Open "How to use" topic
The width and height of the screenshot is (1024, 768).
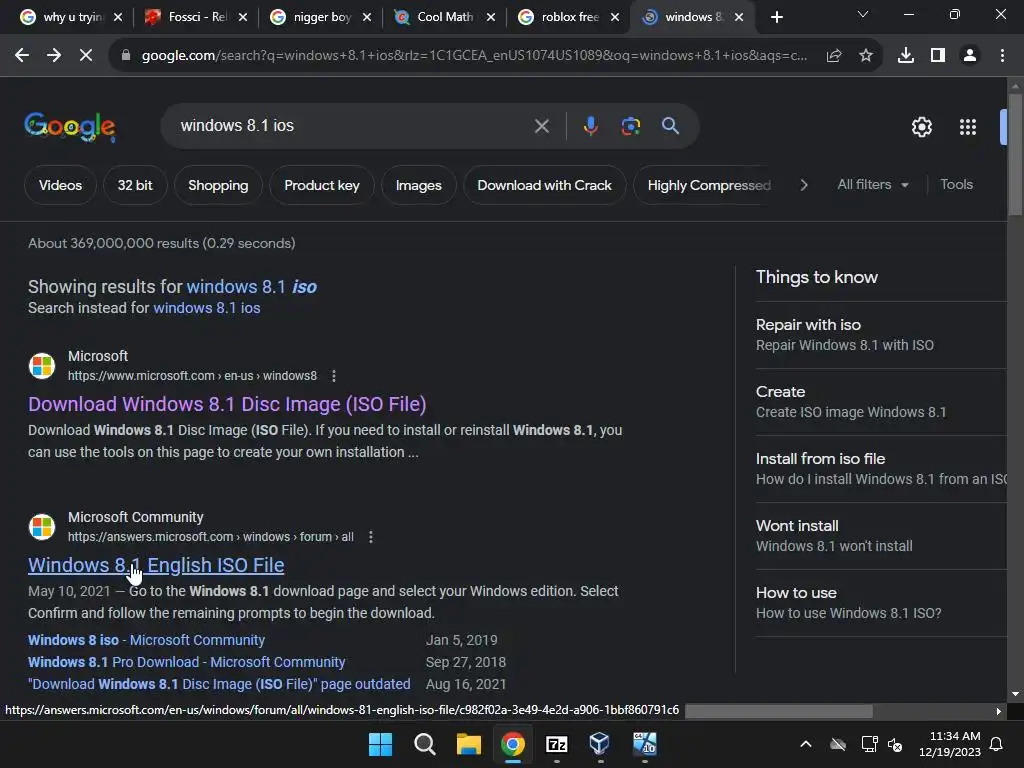(881, 603)
